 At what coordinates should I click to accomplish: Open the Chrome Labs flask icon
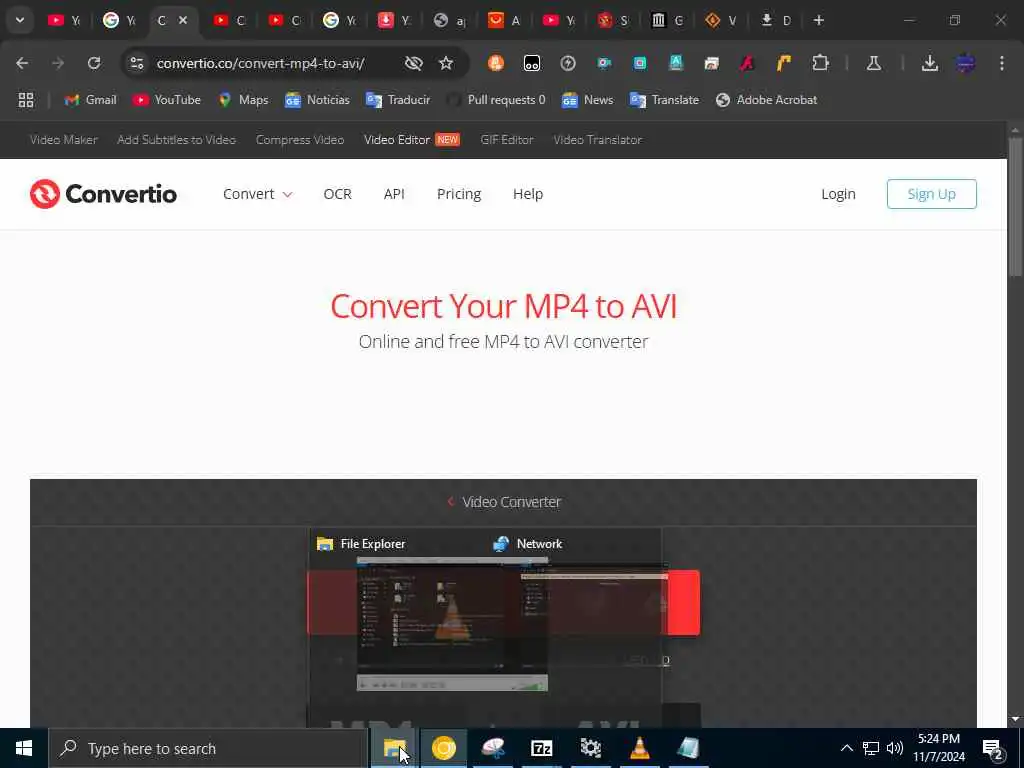[x=874, y=63]
